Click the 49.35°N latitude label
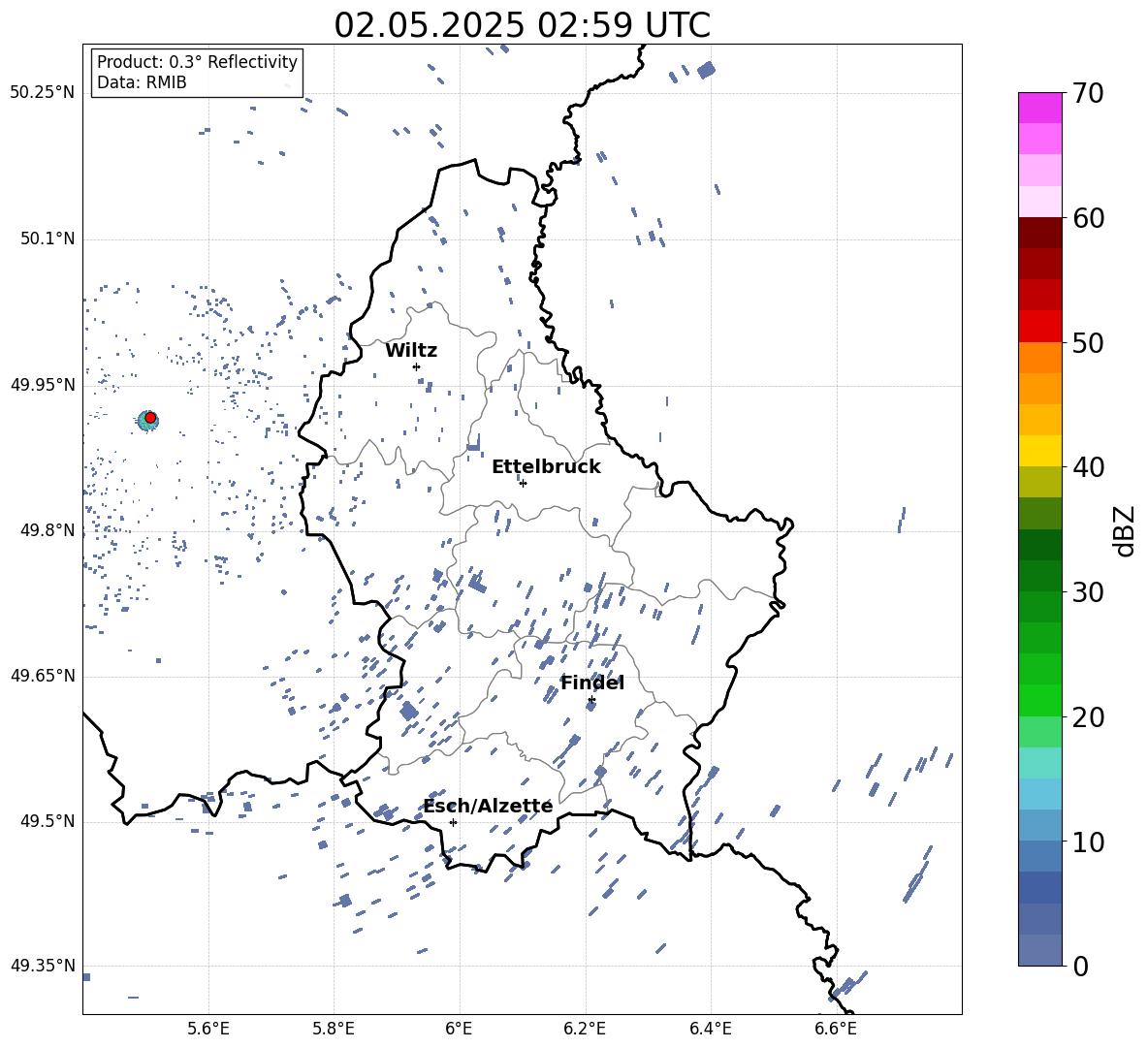The height and width of the screenshot is (1048, 1148). pyautogui.click(x=43, y=966)
